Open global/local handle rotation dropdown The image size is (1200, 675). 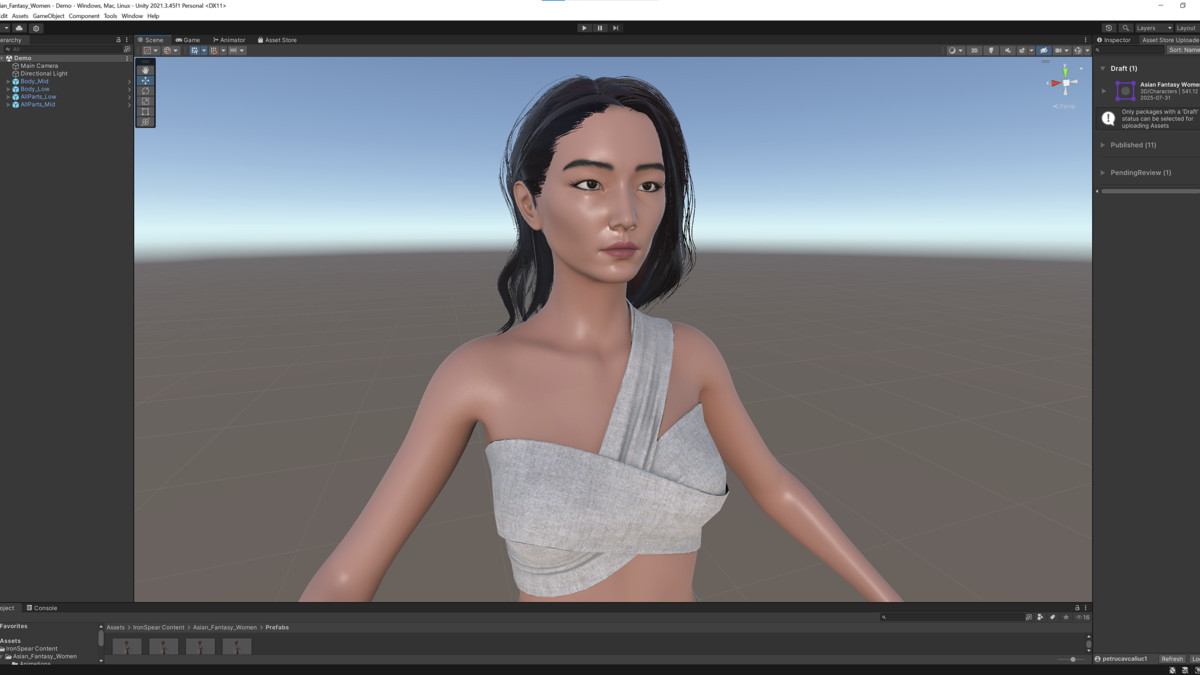point(170,50)
